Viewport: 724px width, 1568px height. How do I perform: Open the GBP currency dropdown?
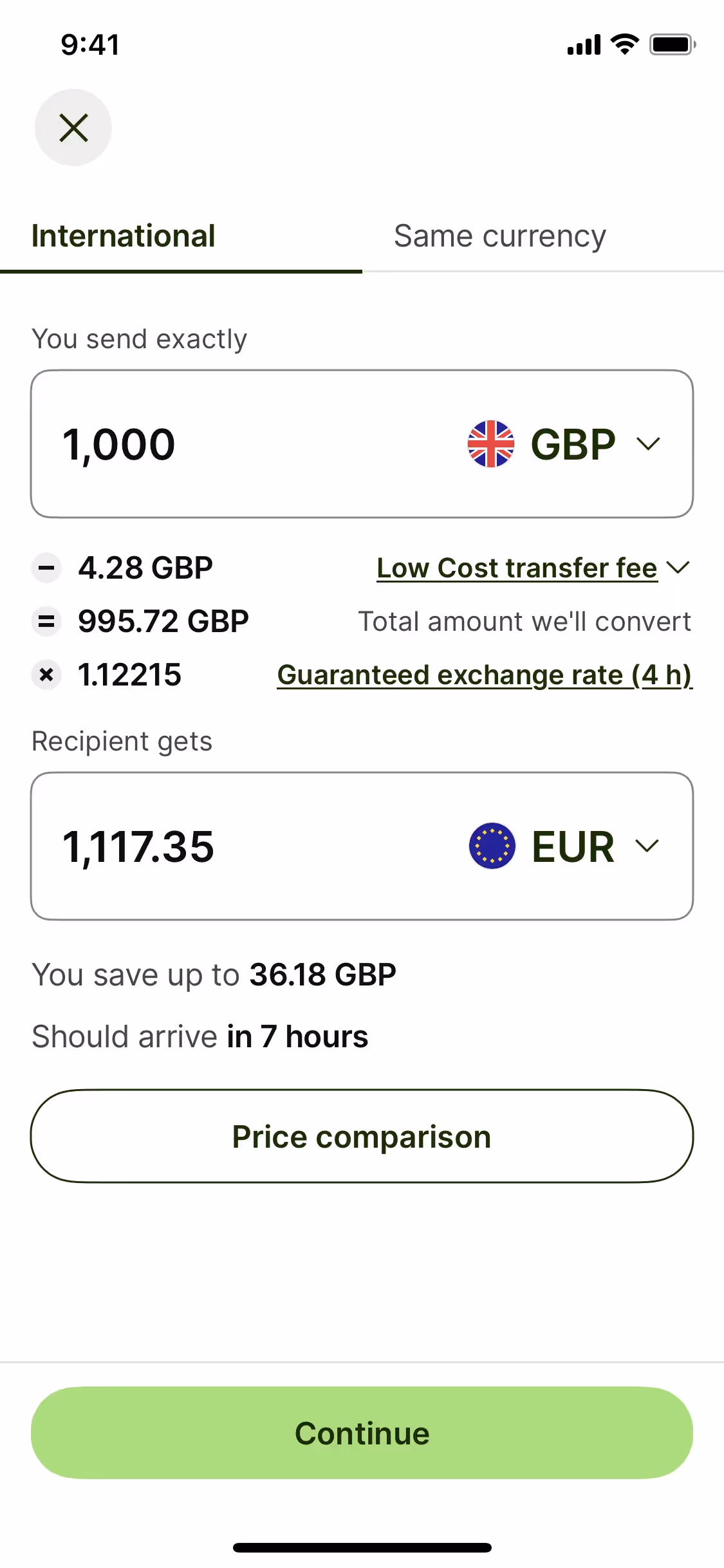pos(648,443)
